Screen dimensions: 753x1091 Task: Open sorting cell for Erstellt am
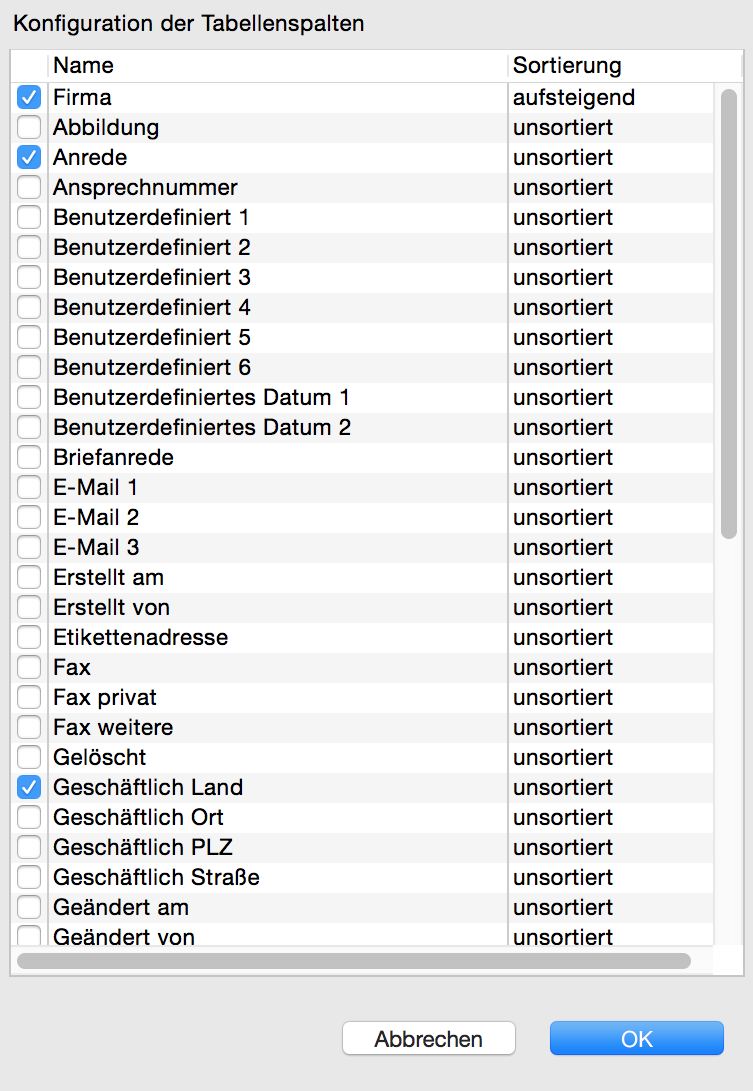(x=610, y=578)
